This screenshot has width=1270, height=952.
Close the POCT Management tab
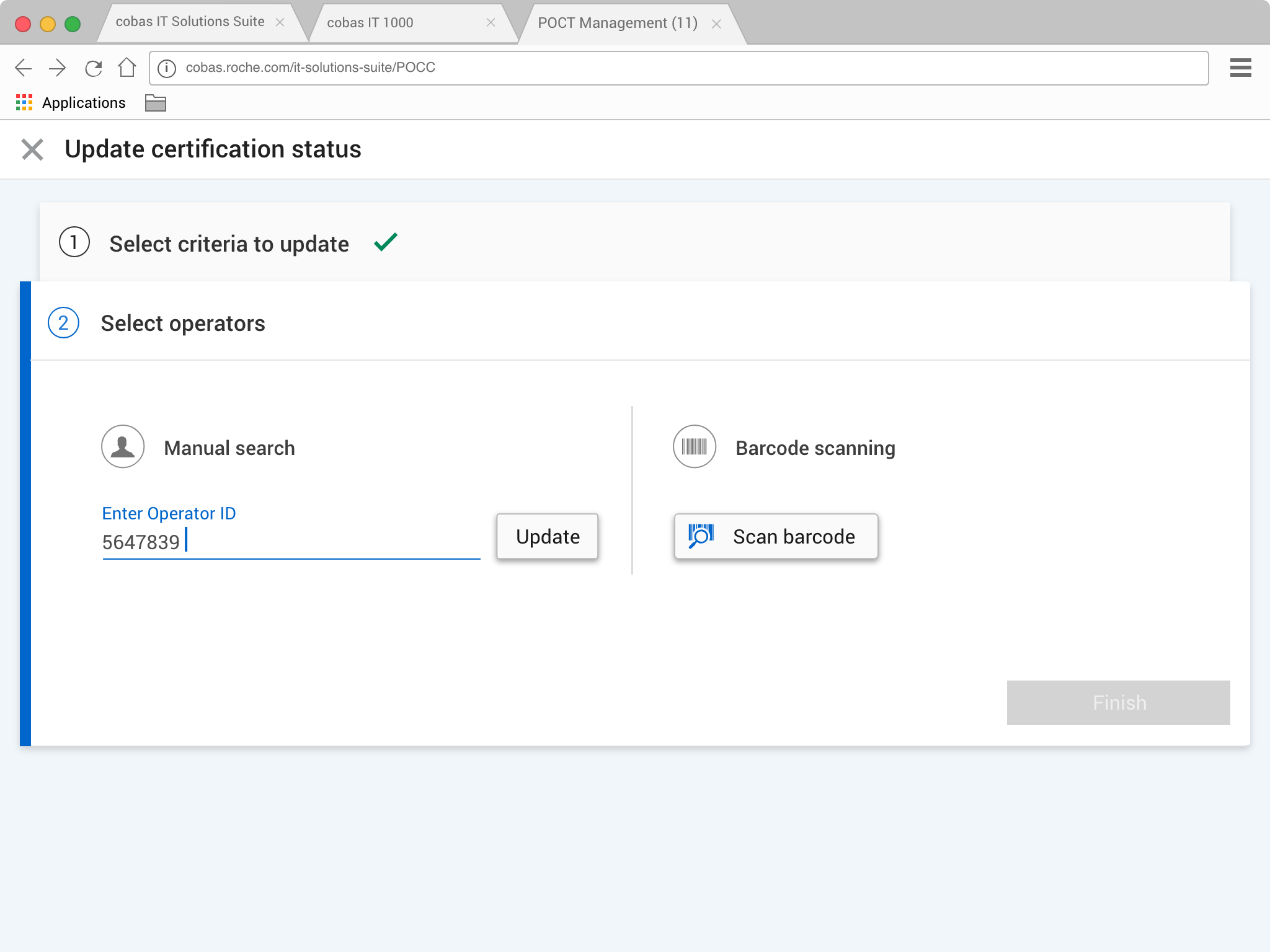pos(716,24)
